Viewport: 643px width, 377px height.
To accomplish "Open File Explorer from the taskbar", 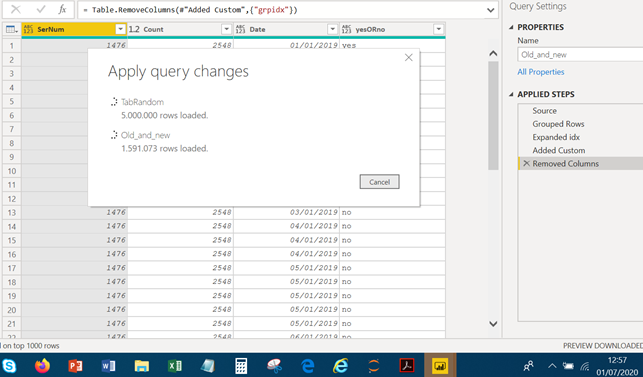I will tap(142, 366).
